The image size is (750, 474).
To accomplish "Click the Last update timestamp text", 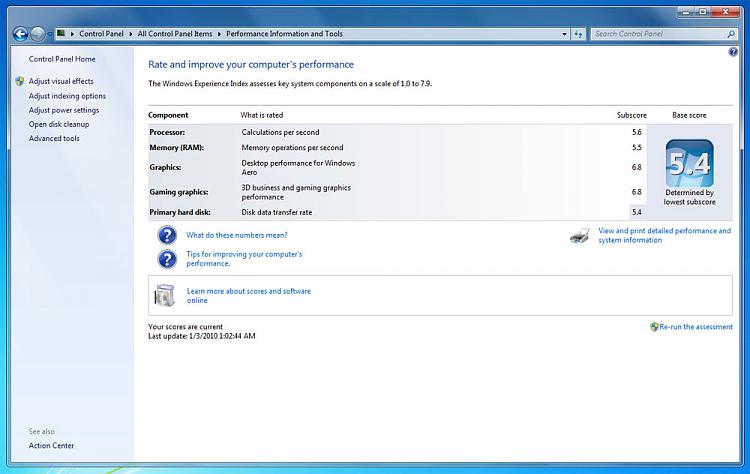I will click(x=201, y=336).
